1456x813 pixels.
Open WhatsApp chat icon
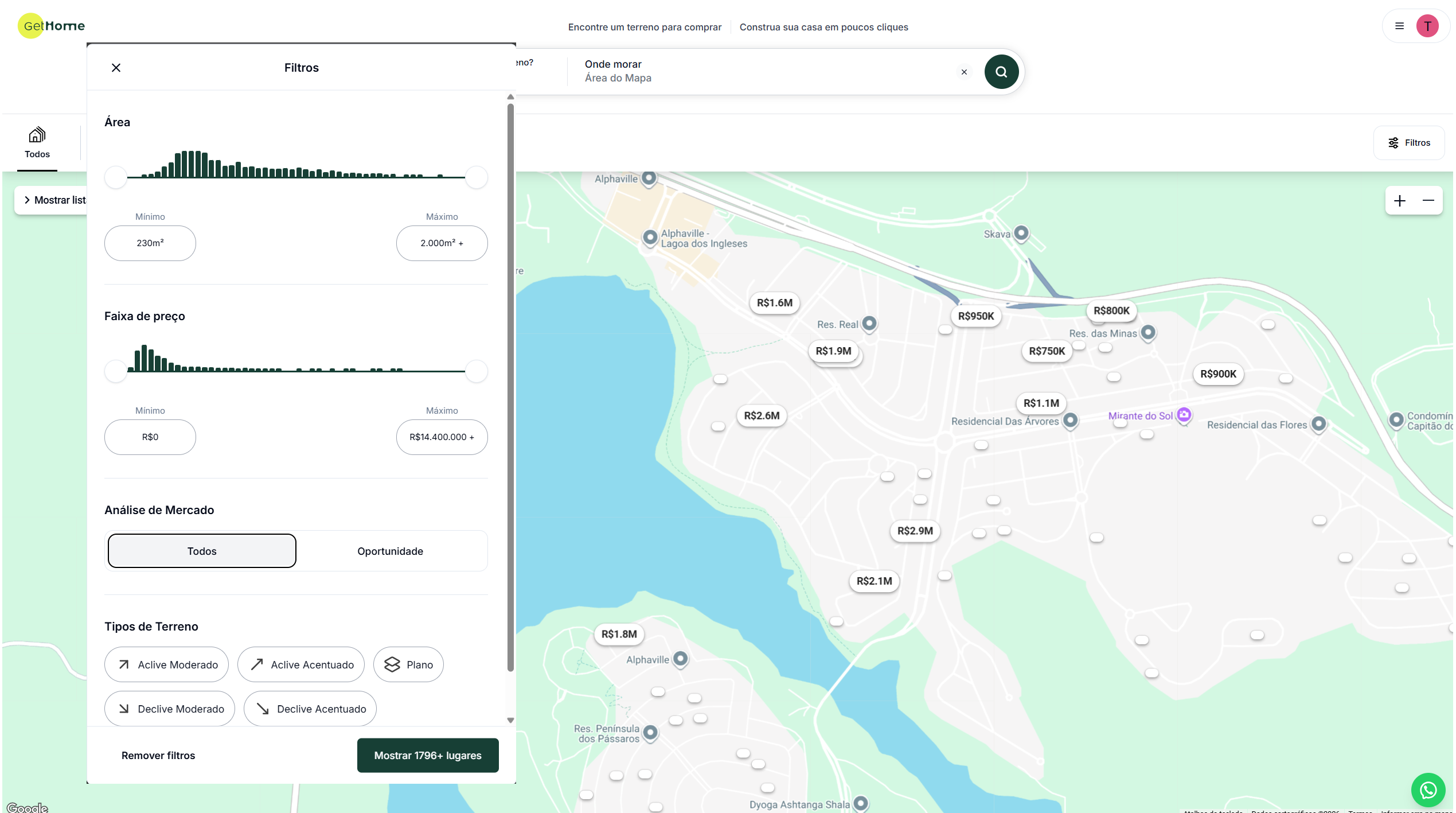pos(1428,789)
